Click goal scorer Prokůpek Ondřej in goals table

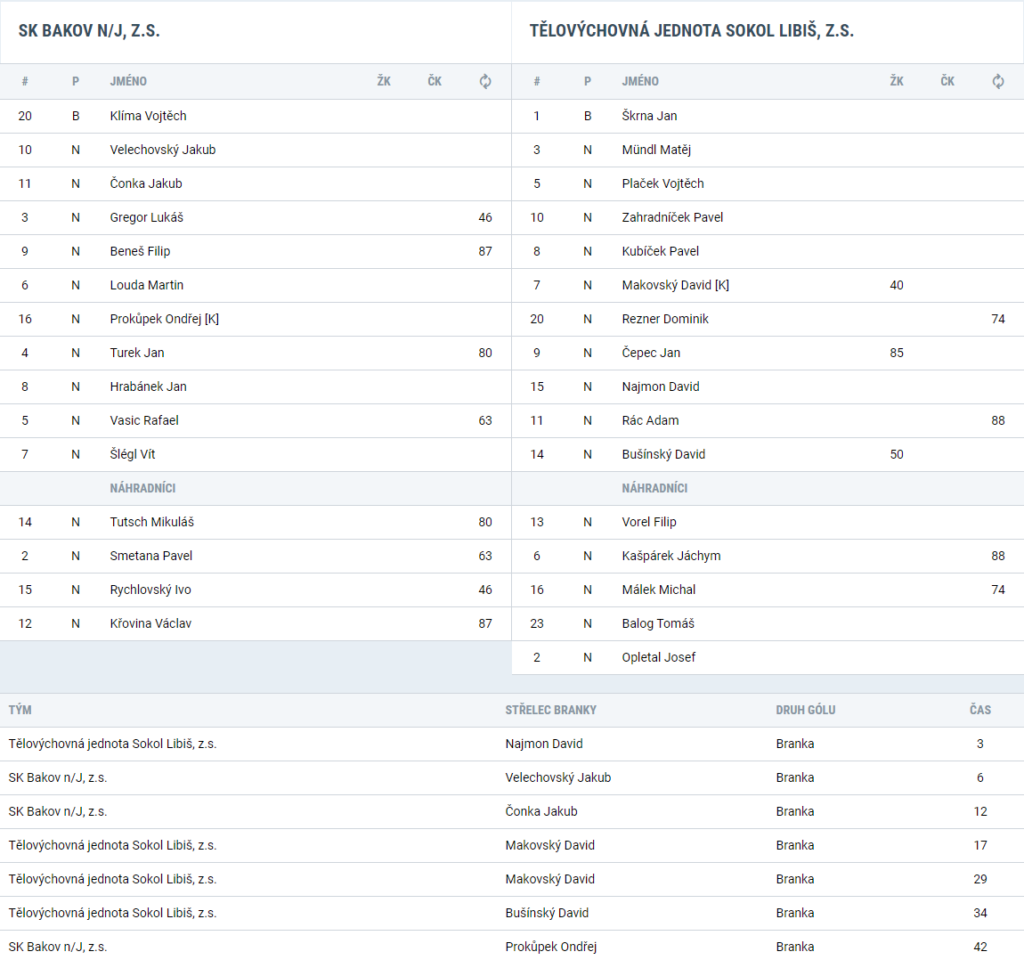pyautogui.click(x=551, y=947)
